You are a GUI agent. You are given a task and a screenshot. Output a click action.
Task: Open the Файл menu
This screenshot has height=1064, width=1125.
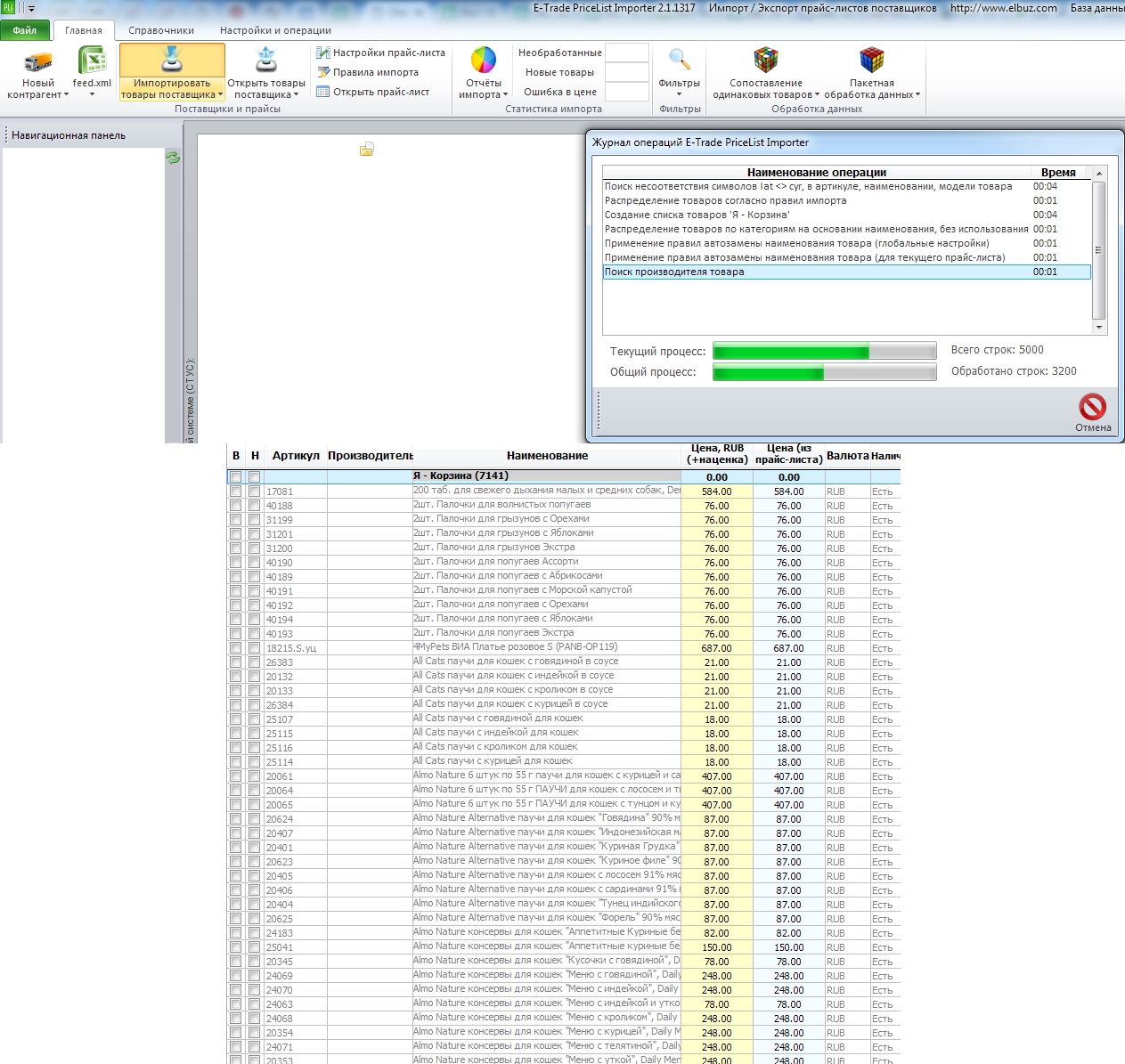point(25,30)
